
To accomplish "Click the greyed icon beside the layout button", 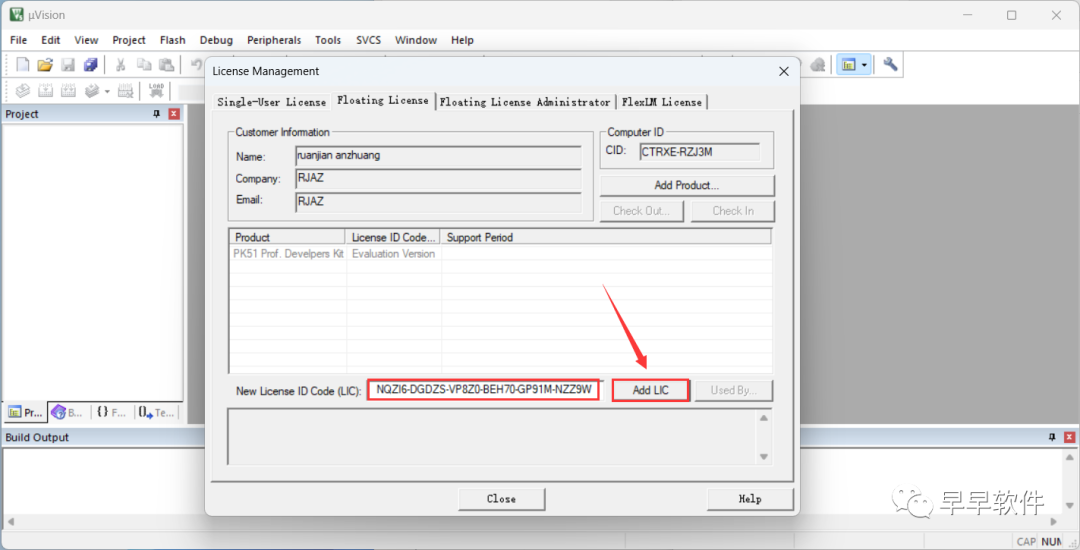I will tap(818, 65).
